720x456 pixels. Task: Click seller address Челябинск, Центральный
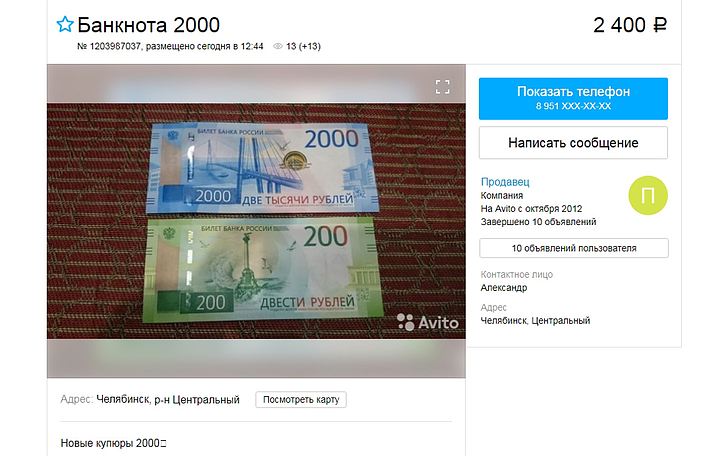coord(535,321)
